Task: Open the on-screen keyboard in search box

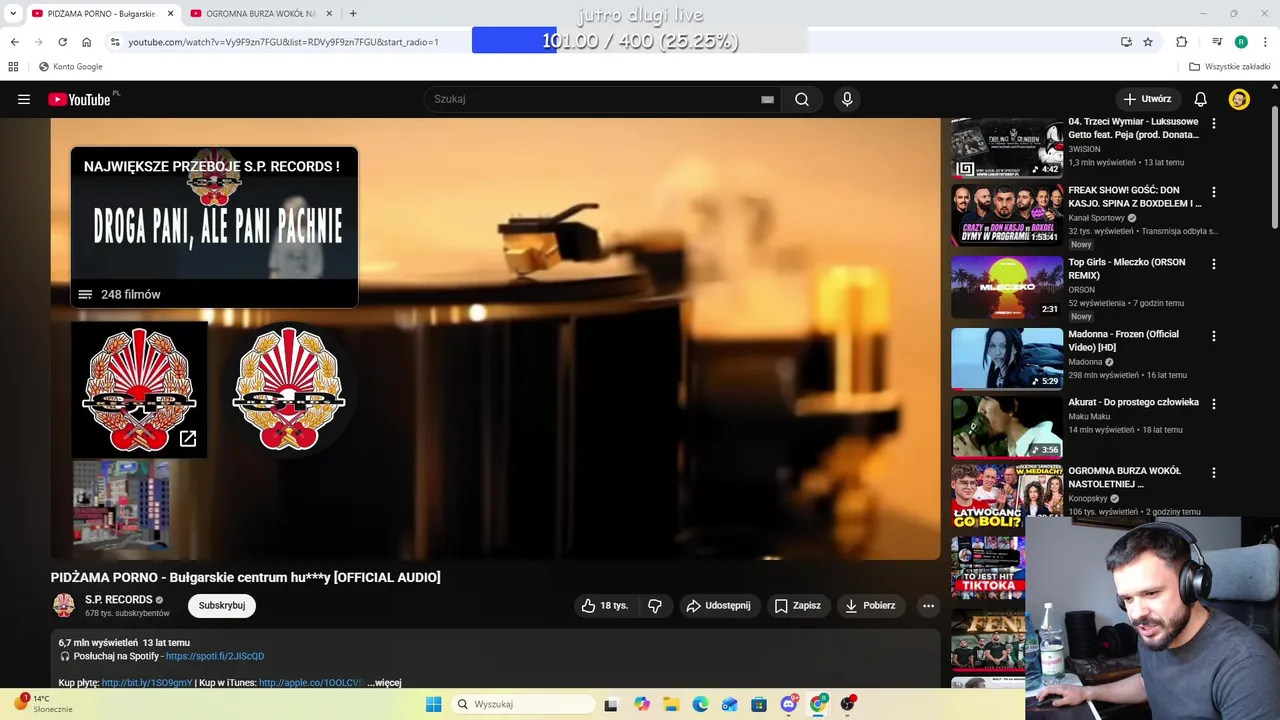Action: coord(767,99)
